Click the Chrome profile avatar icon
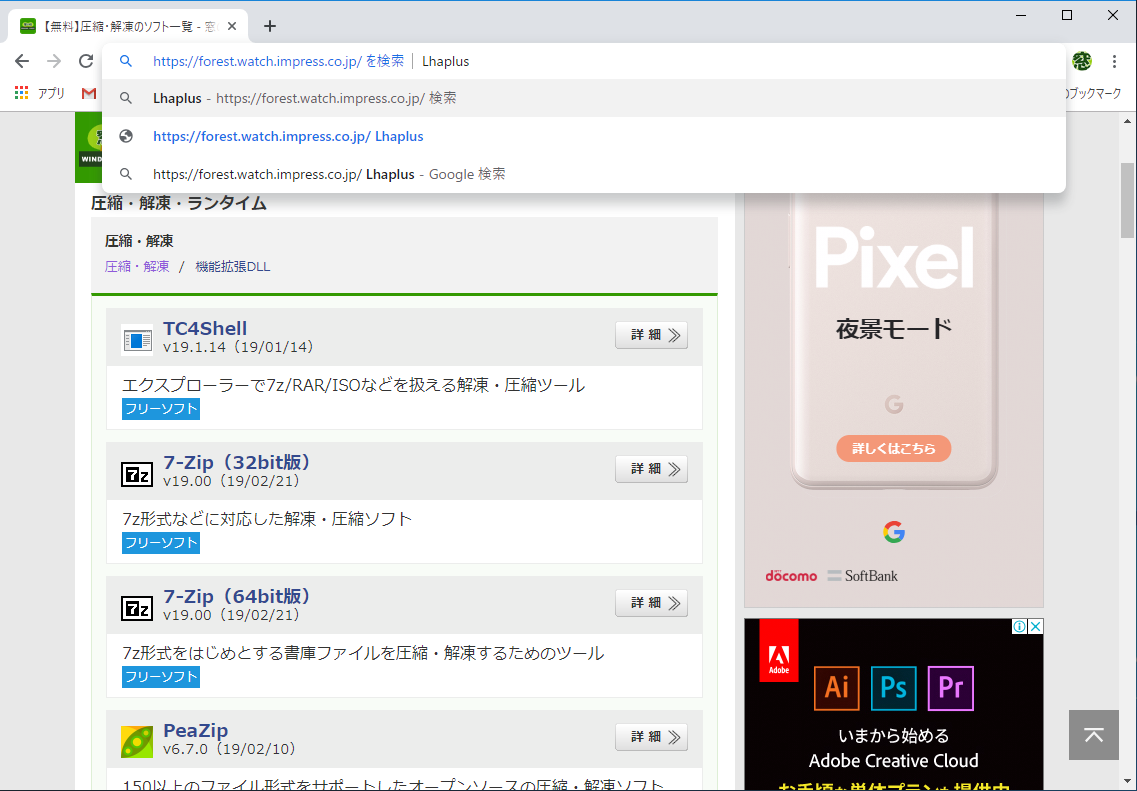The height and width of the screenshot is (791, 1137). click(x=1081, y=60)
